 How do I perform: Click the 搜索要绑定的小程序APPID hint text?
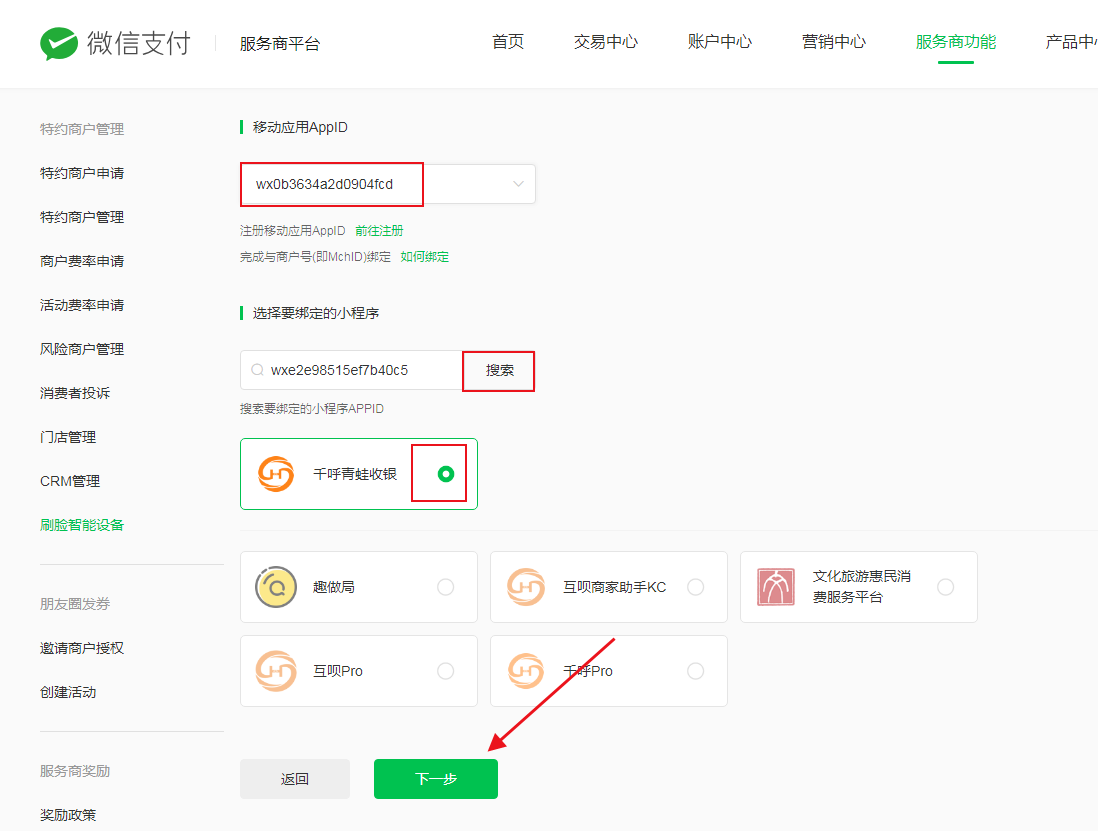pyautogui.click(x=312, y=408)
